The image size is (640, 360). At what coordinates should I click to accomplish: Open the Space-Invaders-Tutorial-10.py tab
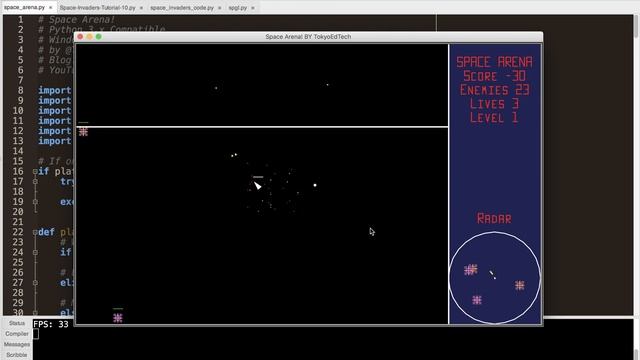97,8
